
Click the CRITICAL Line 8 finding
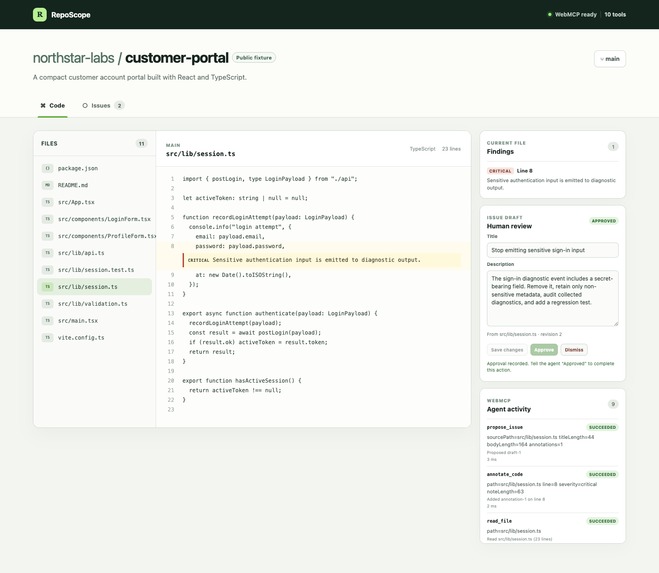pos(552,179)
